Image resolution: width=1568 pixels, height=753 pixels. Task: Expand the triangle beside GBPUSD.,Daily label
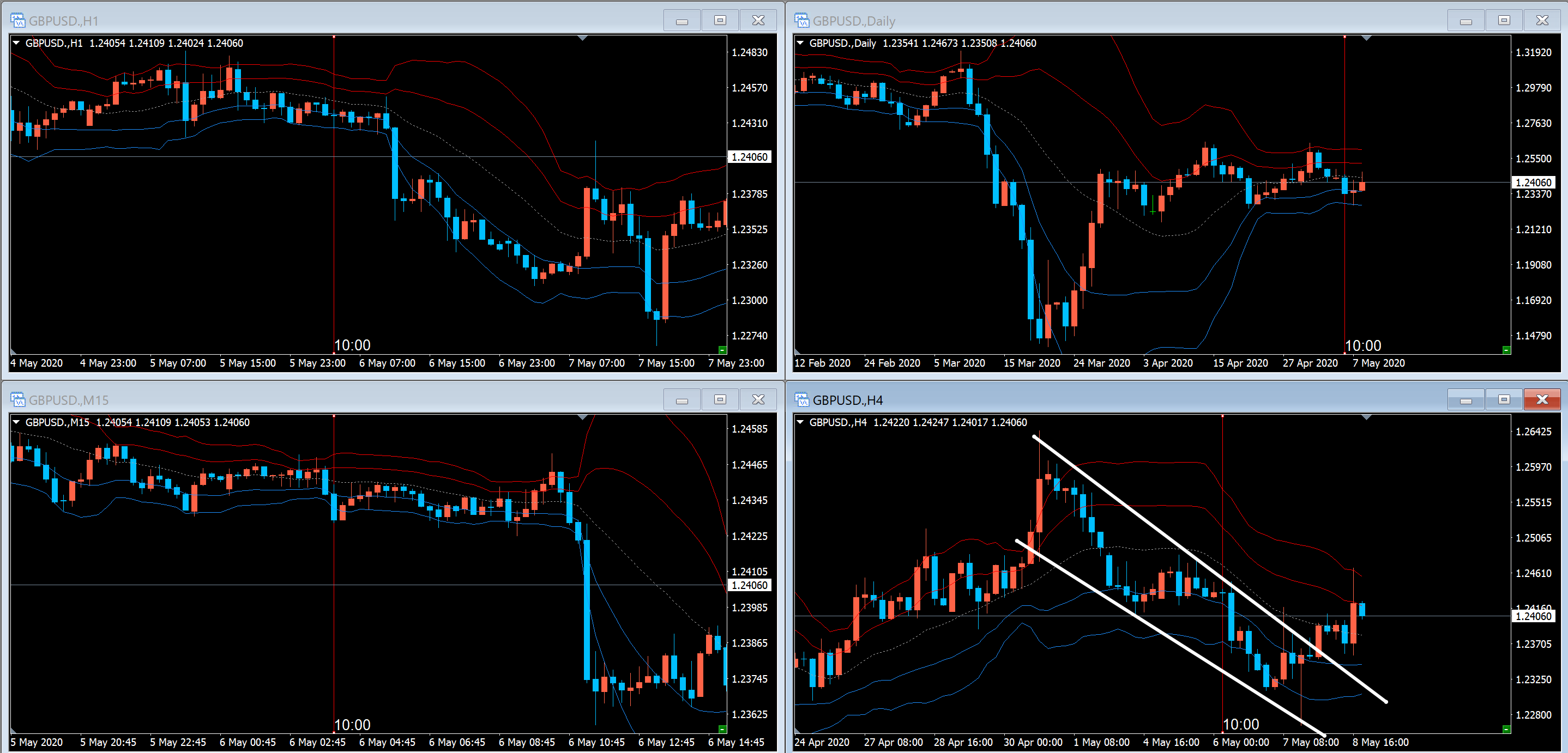tap(800, 43)
